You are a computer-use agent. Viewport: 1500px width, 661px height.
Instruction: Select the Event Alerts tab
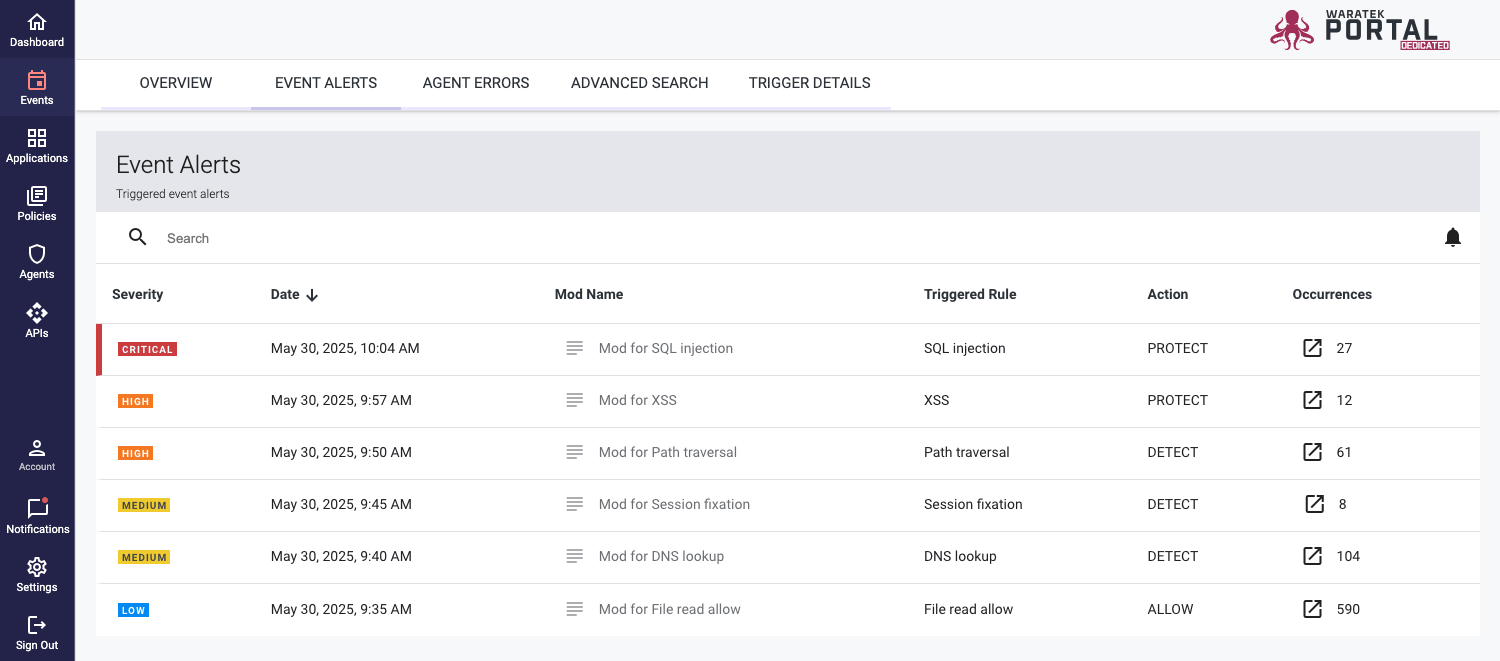(x=326, y=83)
